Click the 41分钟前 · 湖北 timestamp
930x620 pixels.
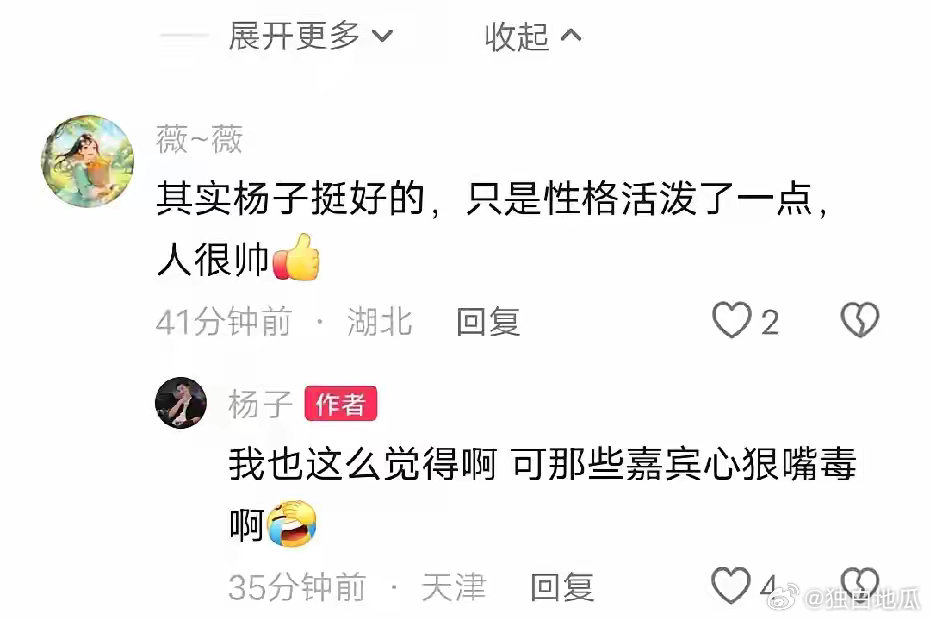(x=284, y=322)
